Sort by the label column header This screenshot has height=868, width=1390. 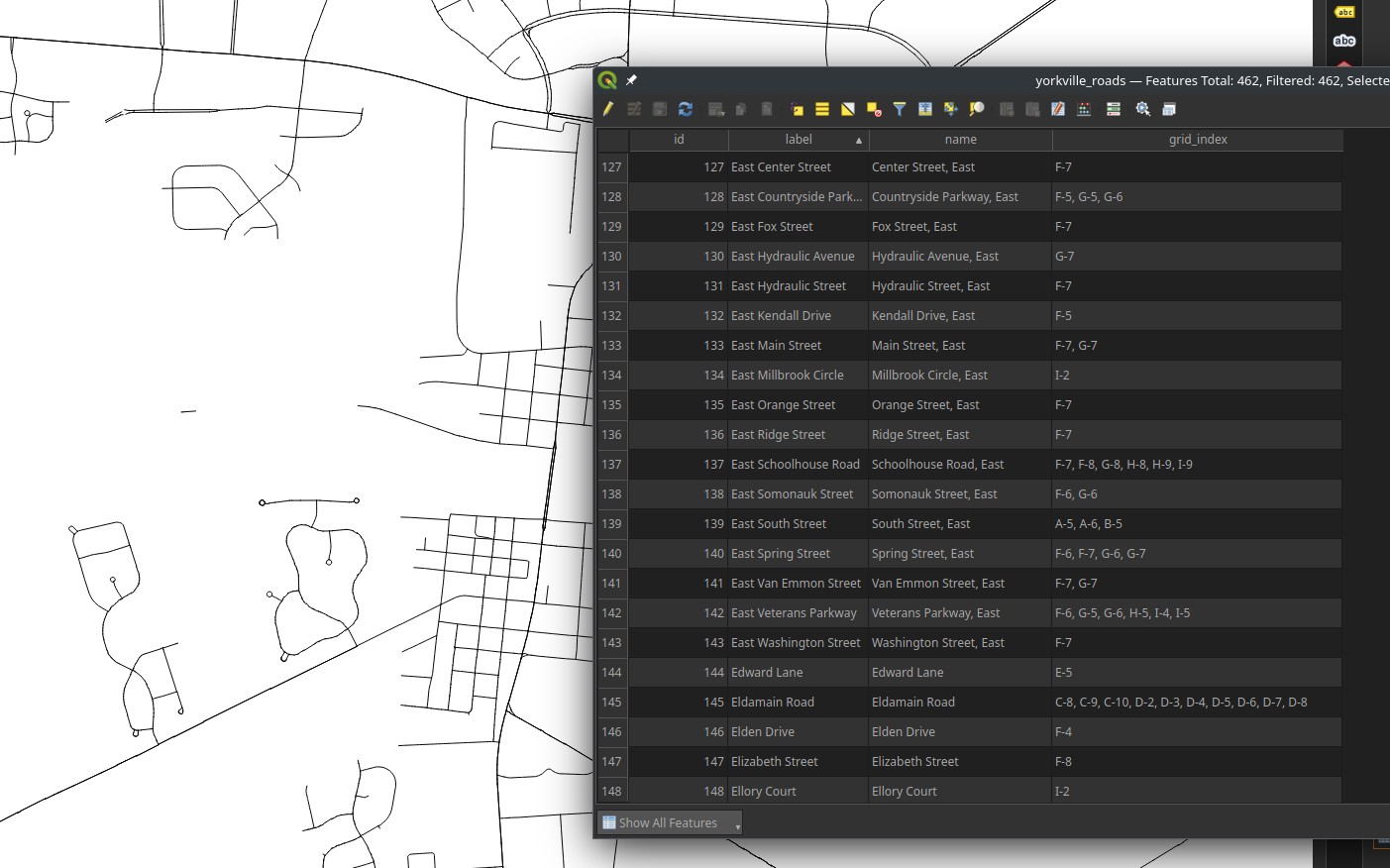coord(799,140)
